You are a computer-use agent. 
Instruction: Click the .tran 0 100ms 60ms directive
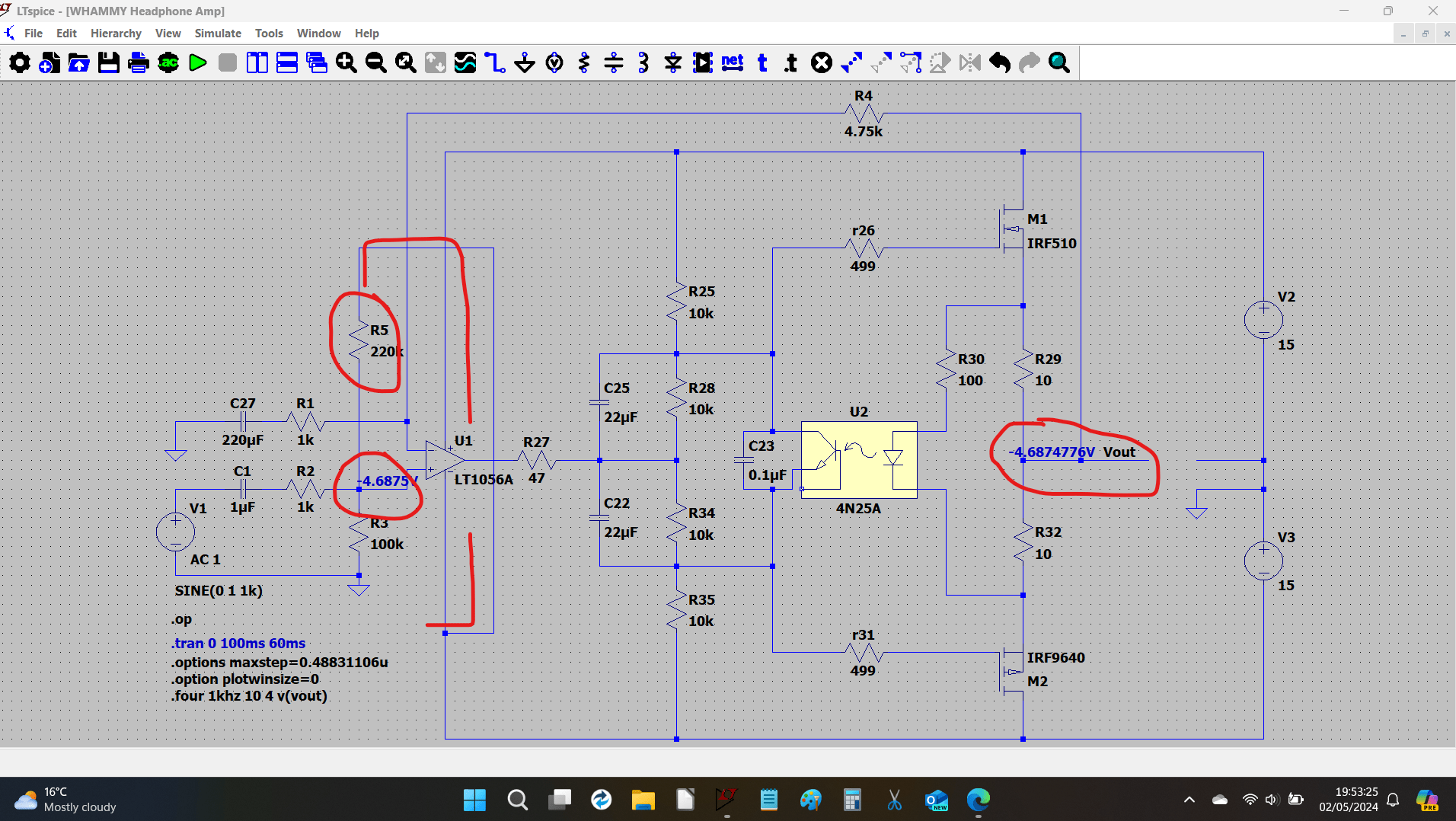coord(238,644)
